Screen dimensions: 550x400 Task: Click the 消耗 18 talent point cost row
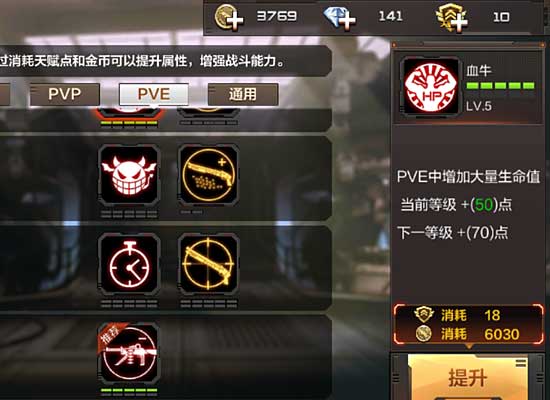pos(468,315)
